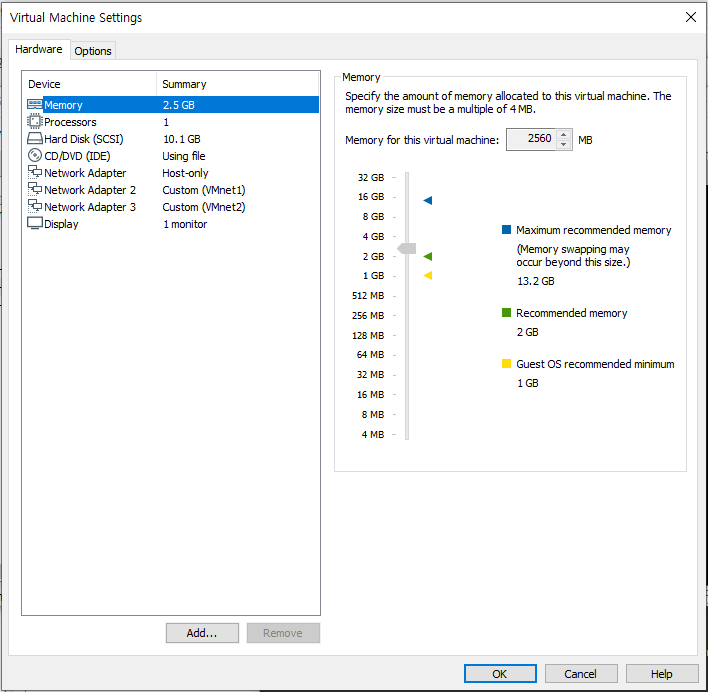Click the 4 MB slider scale label
The image size is (708, 692).
[373, 434]
